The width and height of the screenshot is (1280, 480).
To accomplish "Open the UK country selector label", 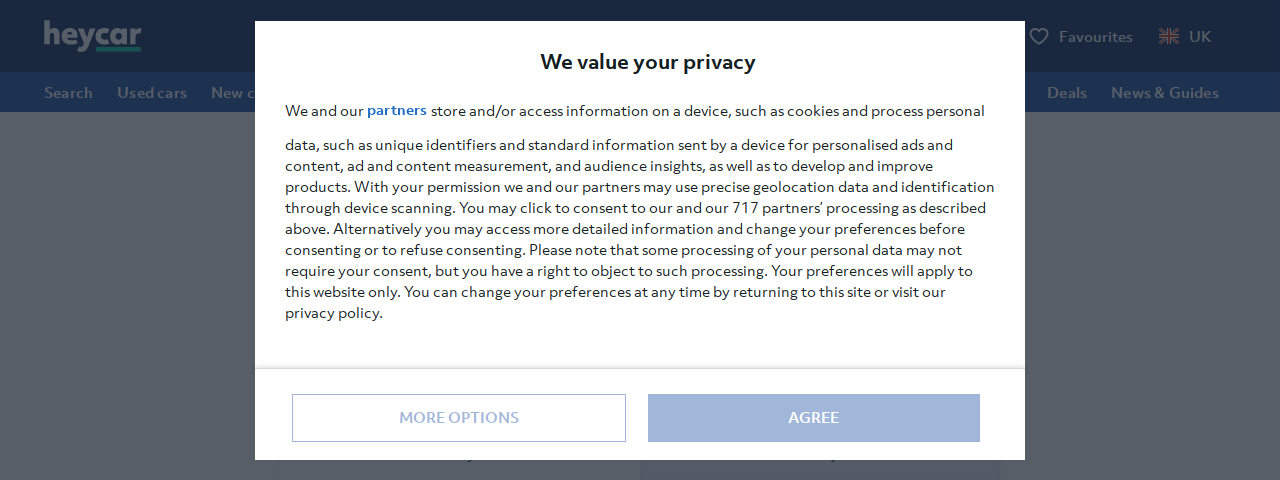I will click(1200, 37).
